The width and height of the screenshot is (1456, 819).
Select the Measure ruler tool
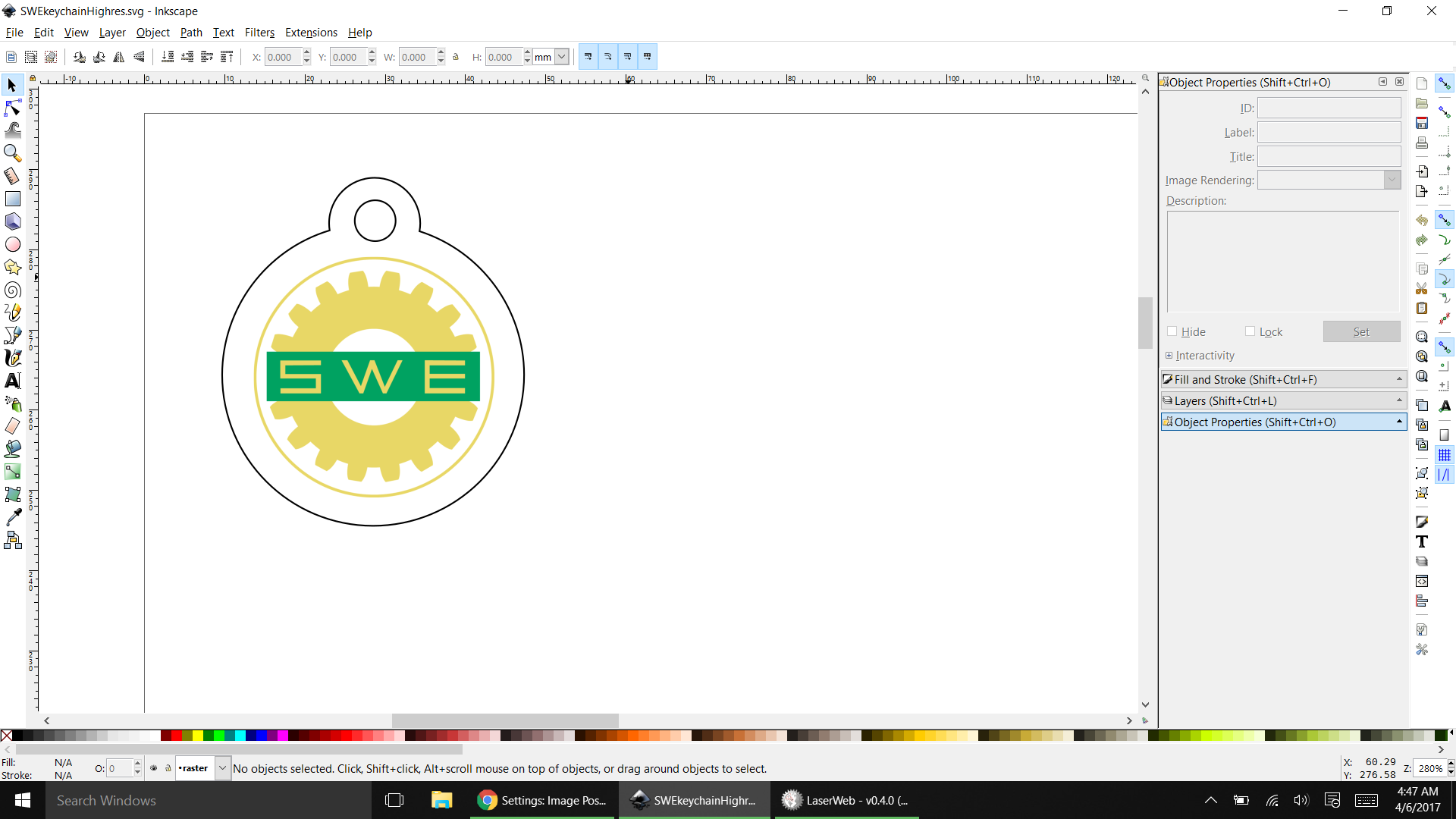coord(12,176)
